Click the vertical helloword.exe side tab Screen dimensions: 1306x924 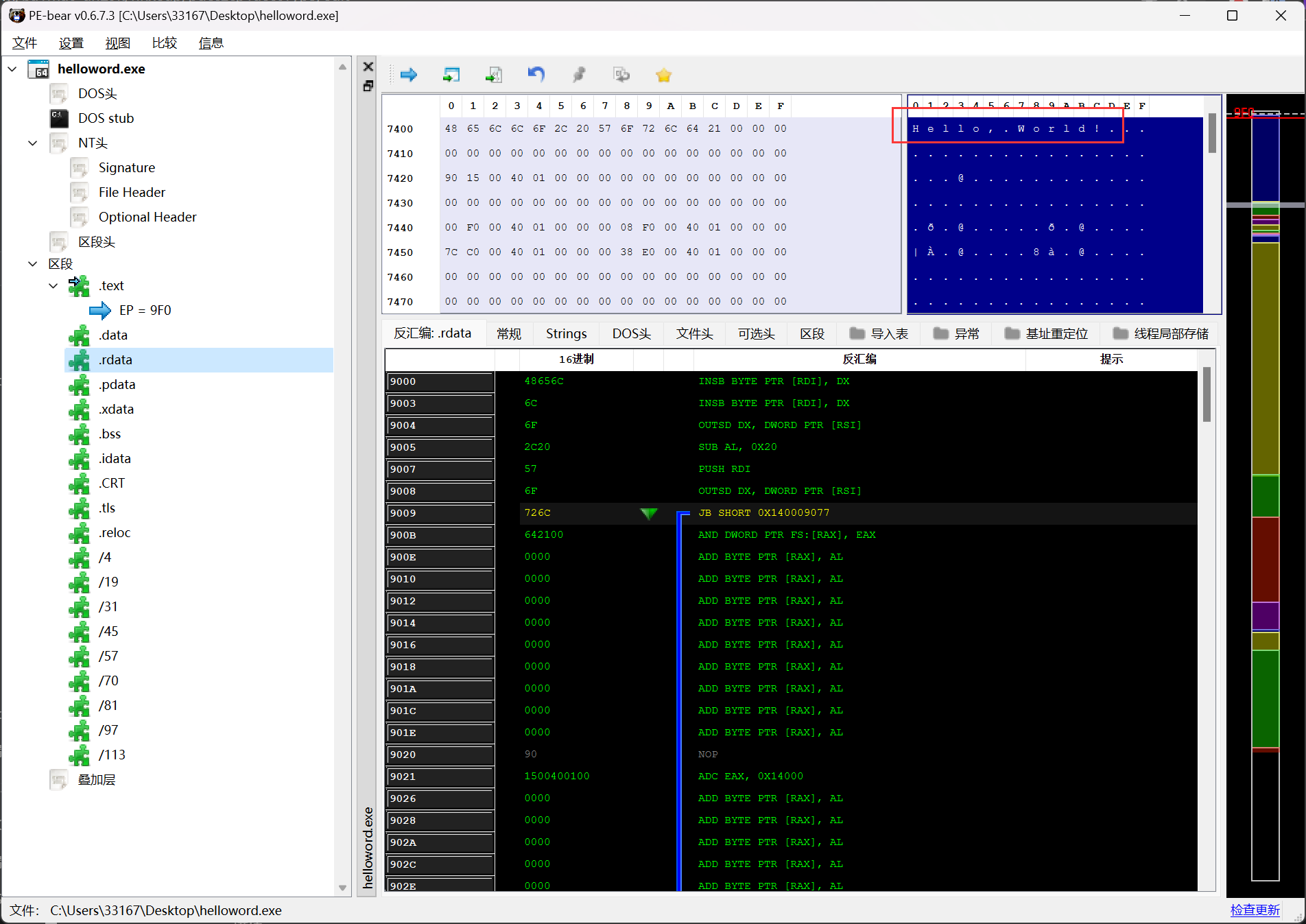click(368, 847)
